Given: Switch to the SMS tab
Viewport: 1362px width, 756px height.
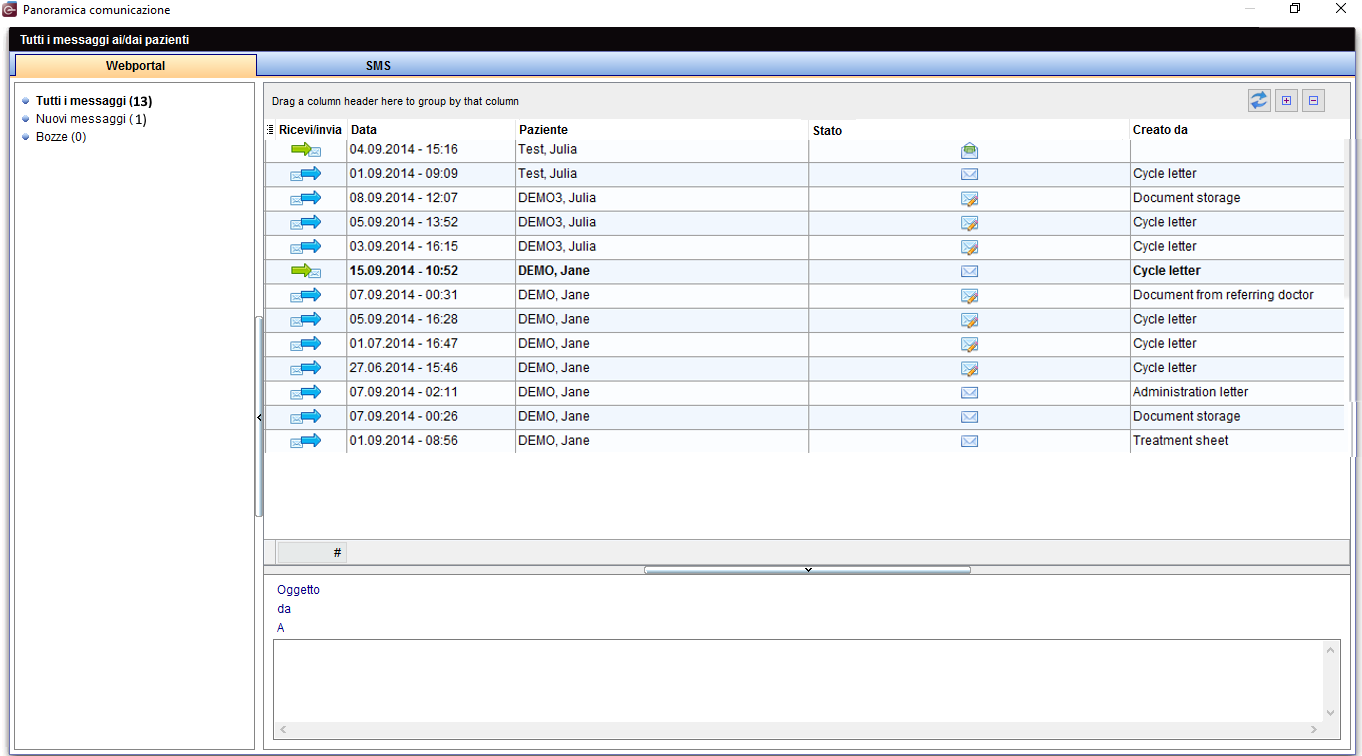Looking at the screenshot, I should 378,66.
